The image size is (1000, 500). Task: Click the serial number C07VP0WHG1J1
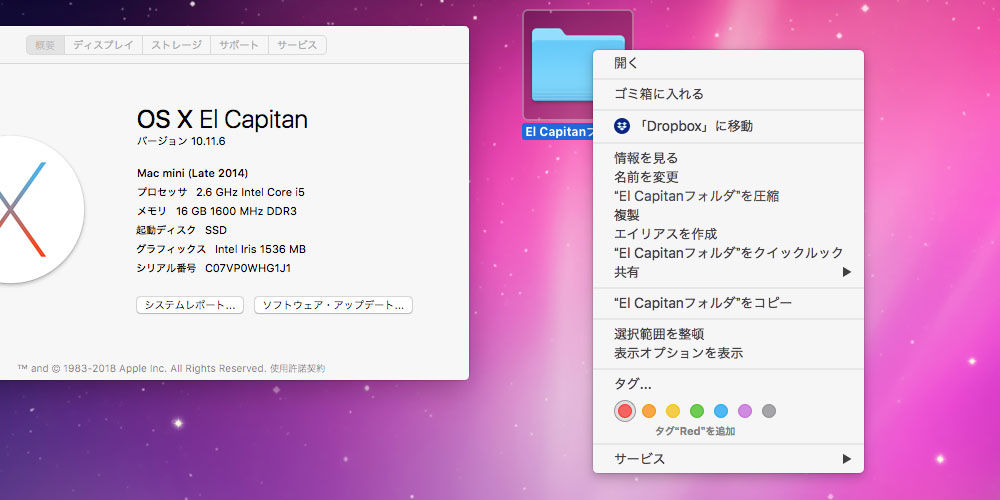point(248,268)
